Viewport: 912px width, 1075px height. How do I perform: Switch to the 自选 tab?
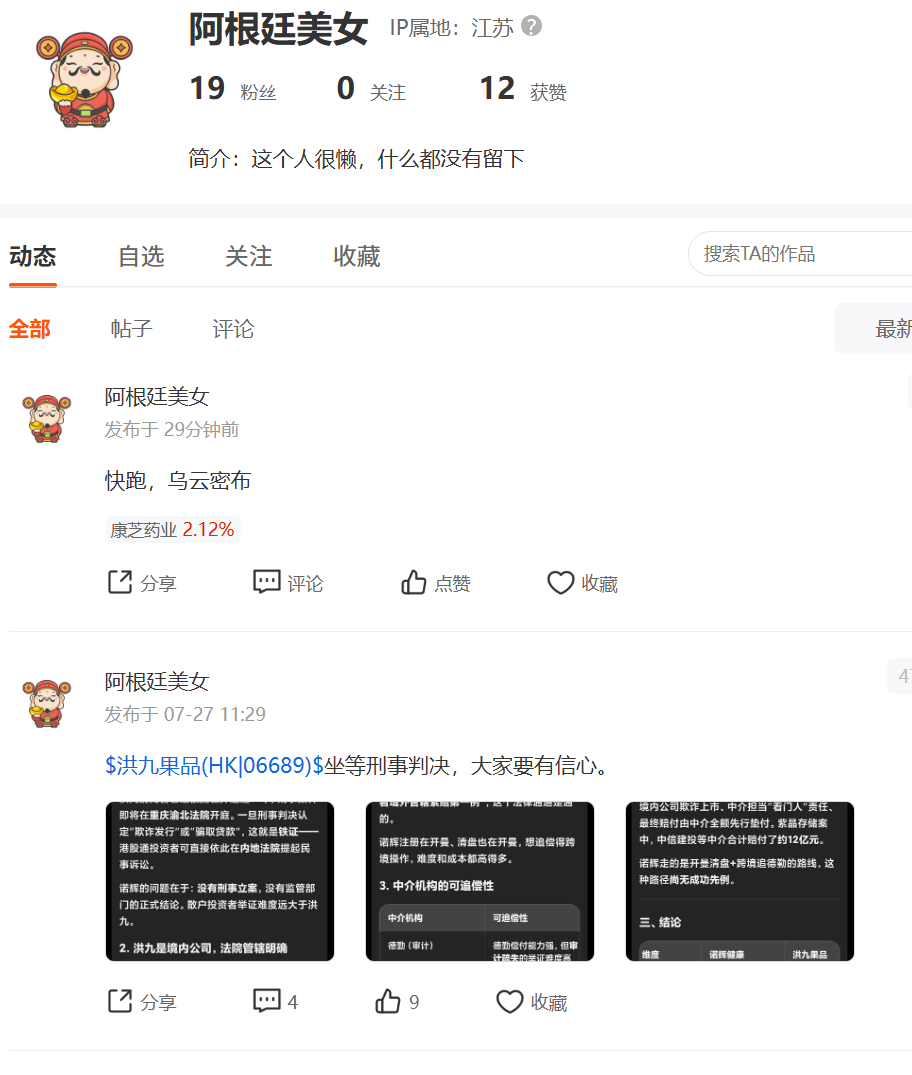(x=141, y=256)
